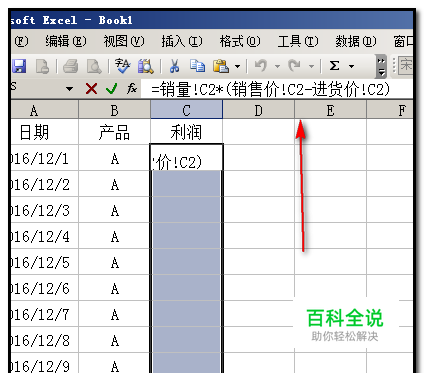The width and height of the screenshot is (424, 373).
Task: Click the date cell 16/12/6
Action: (x=45, y=288)
